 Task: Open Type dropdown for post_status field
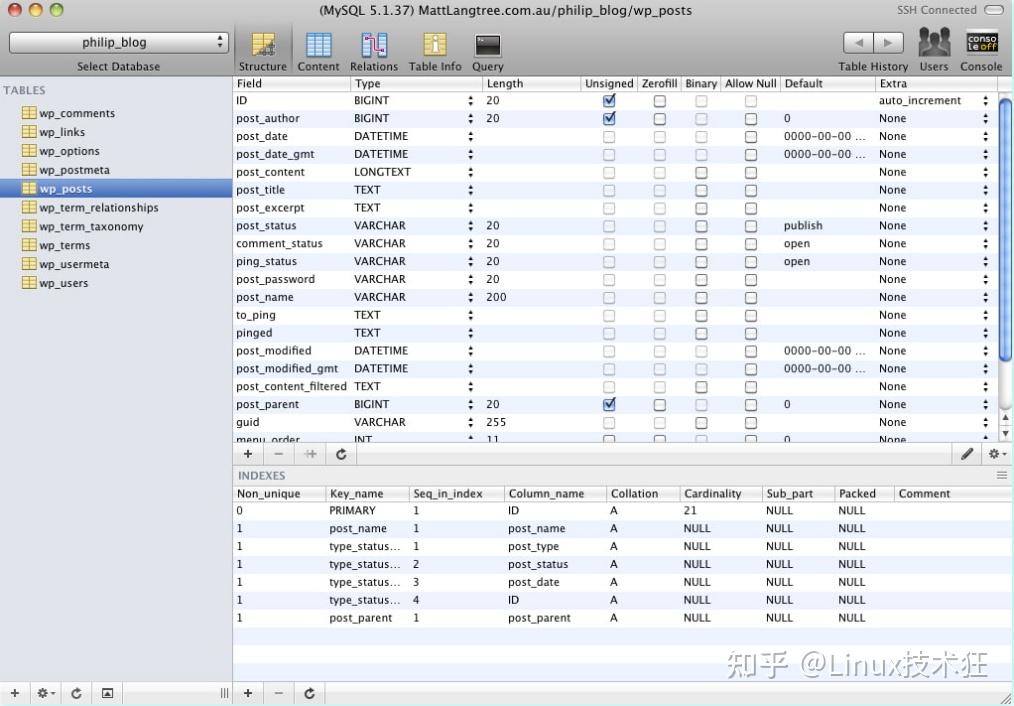(x=471, y=226)
